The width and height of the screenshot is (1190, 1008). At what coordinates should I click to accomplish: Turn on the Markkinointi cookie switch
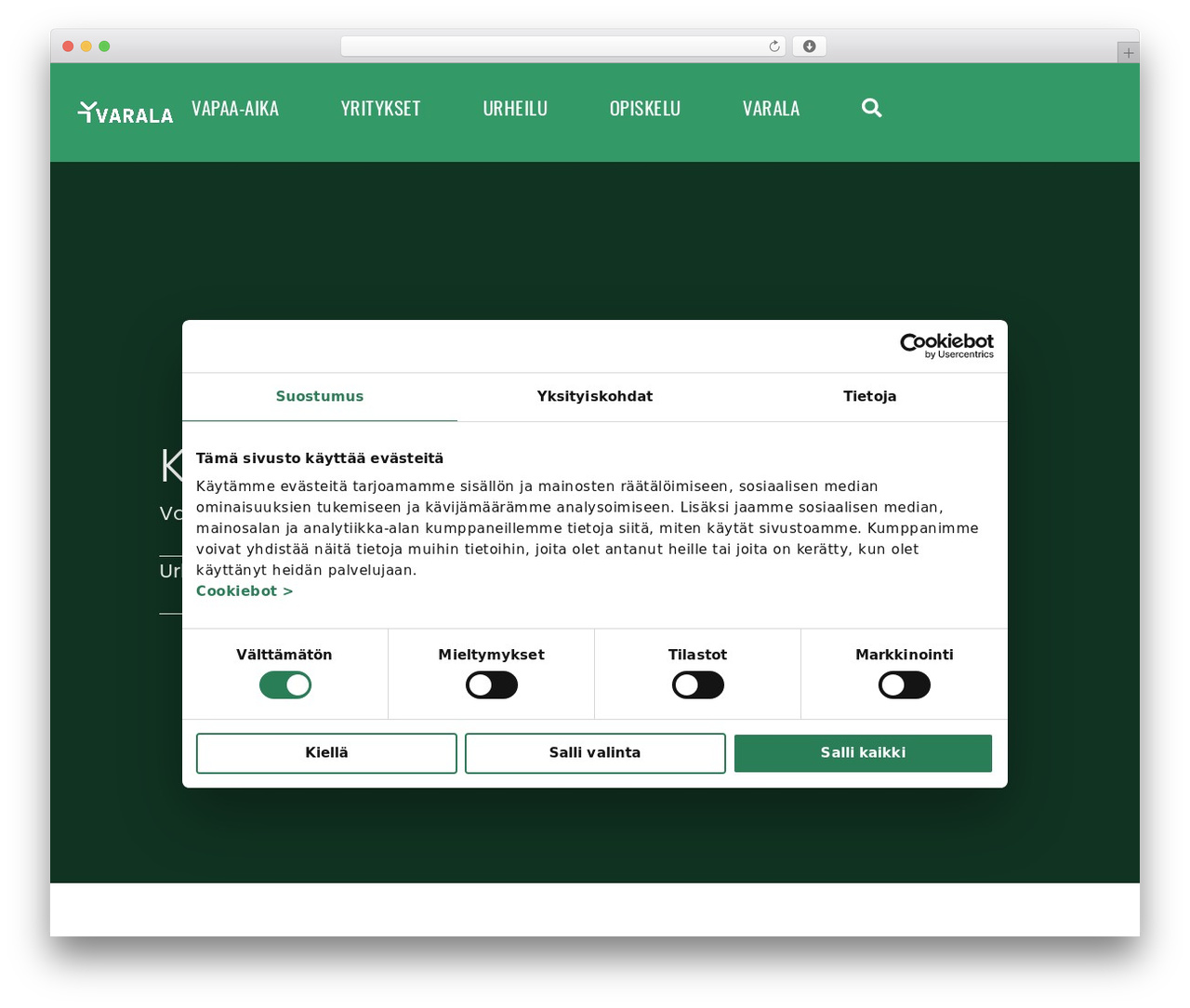[x=904, y=685]
